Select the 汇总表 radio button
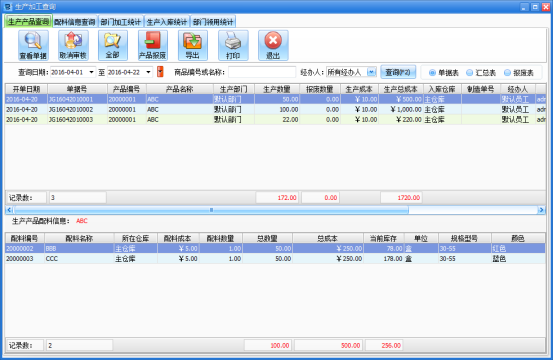The width and height of the screenshot is (553, 360). tap(469, 73)
